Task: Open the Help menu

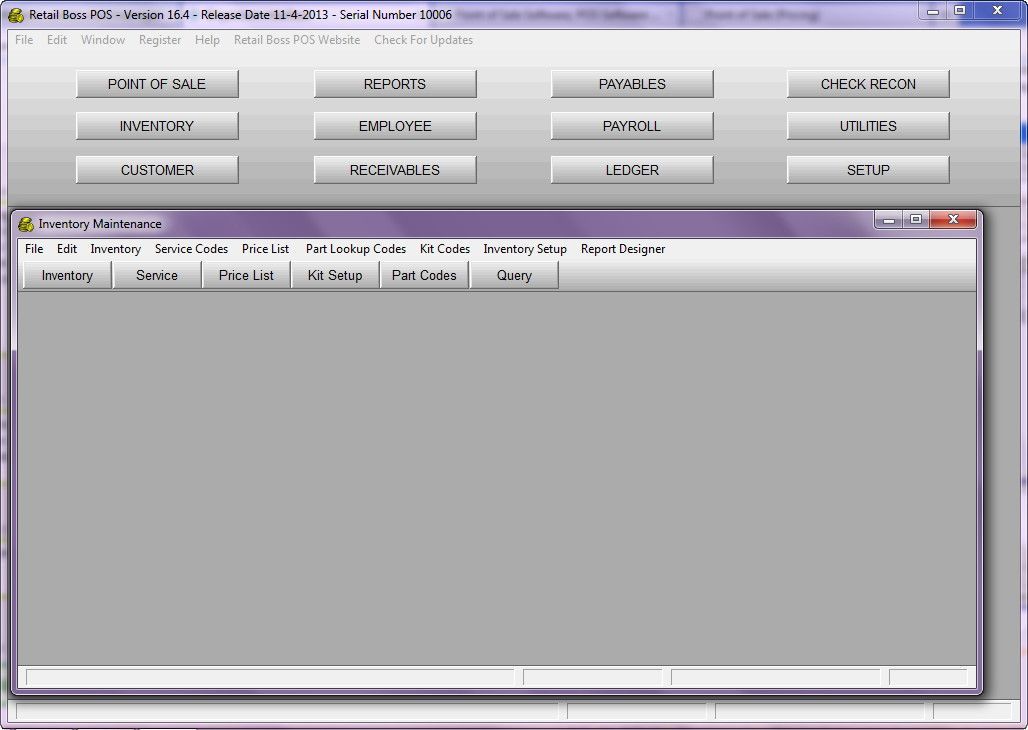Action: tap(207, 40)
